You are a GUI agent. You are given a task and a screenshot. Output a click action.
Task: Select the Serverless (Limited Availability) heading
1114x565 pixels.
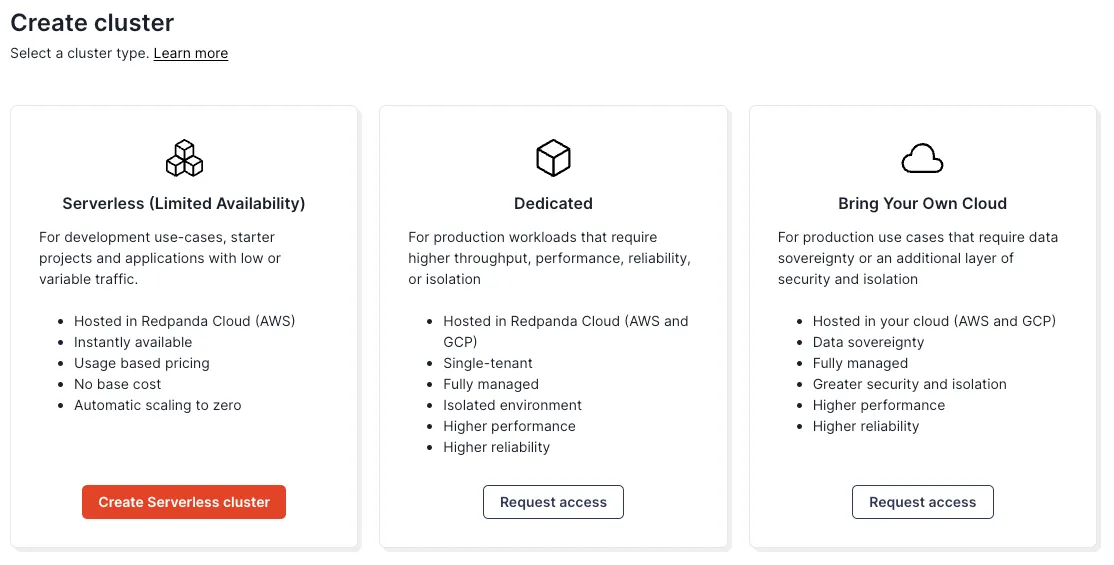point(184,203)
